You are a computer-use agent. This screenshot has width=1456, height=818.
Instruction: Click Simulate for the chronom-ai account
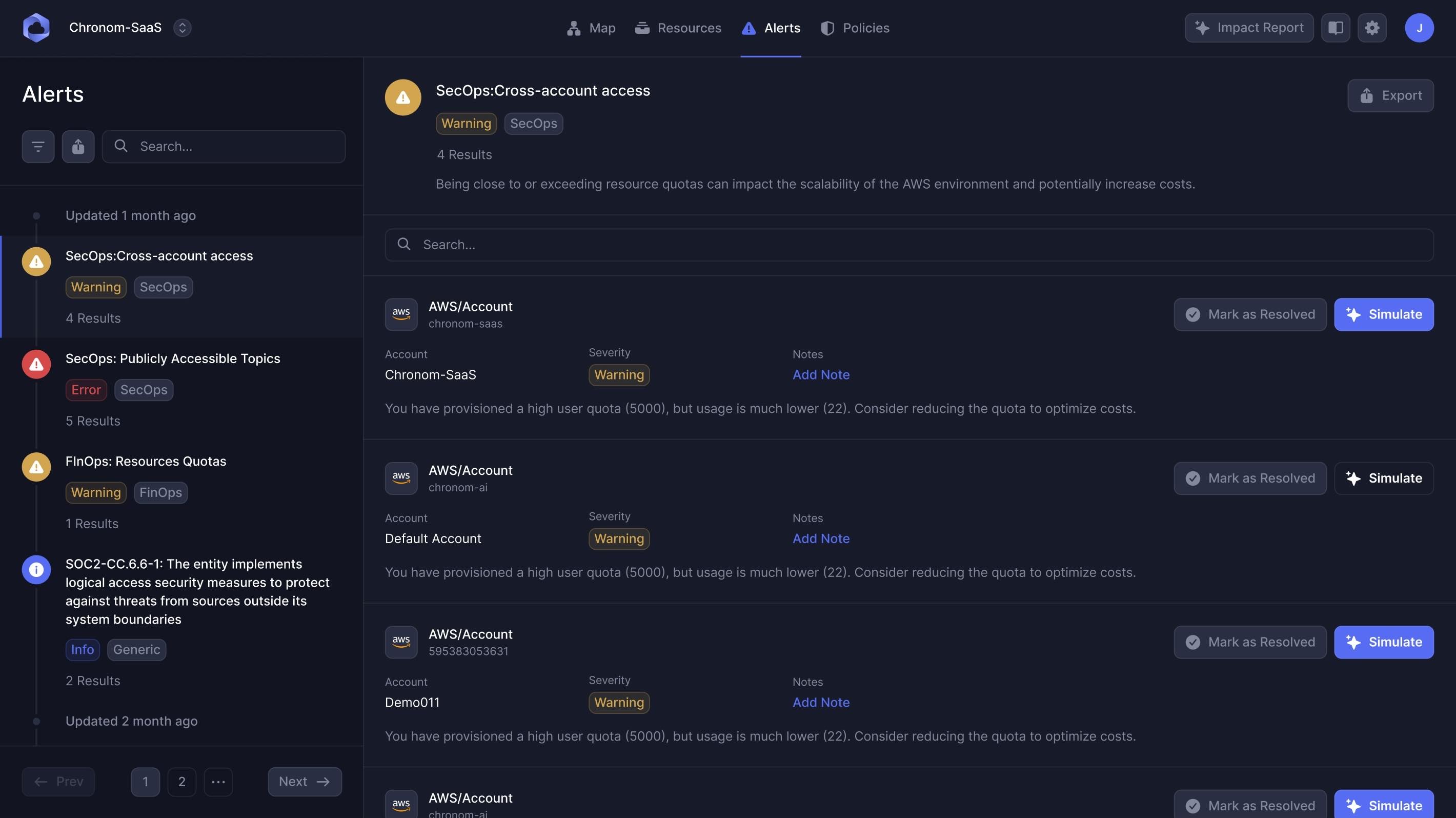click(1383, 478)
